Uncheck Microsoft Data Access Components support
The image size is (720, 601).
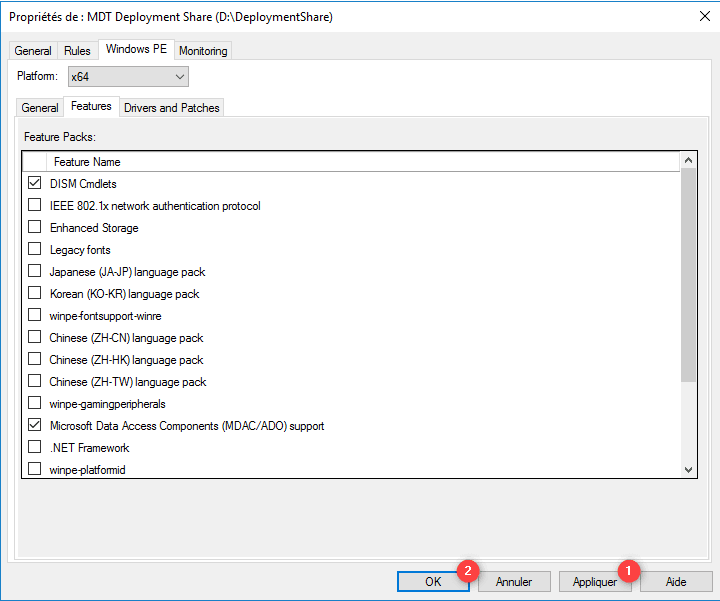pyautogui.click(x=34, y=425)
